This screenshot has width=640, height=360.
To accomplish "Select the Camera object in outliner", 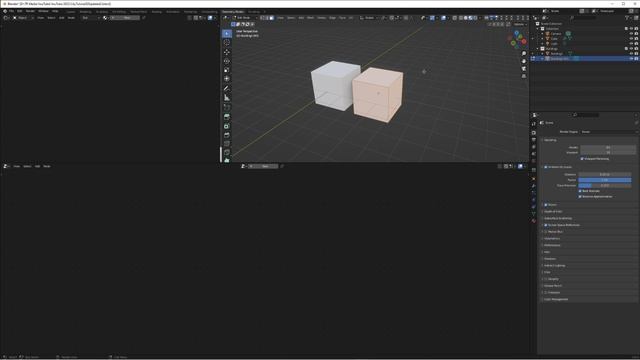I will click(x=556, y=33).
